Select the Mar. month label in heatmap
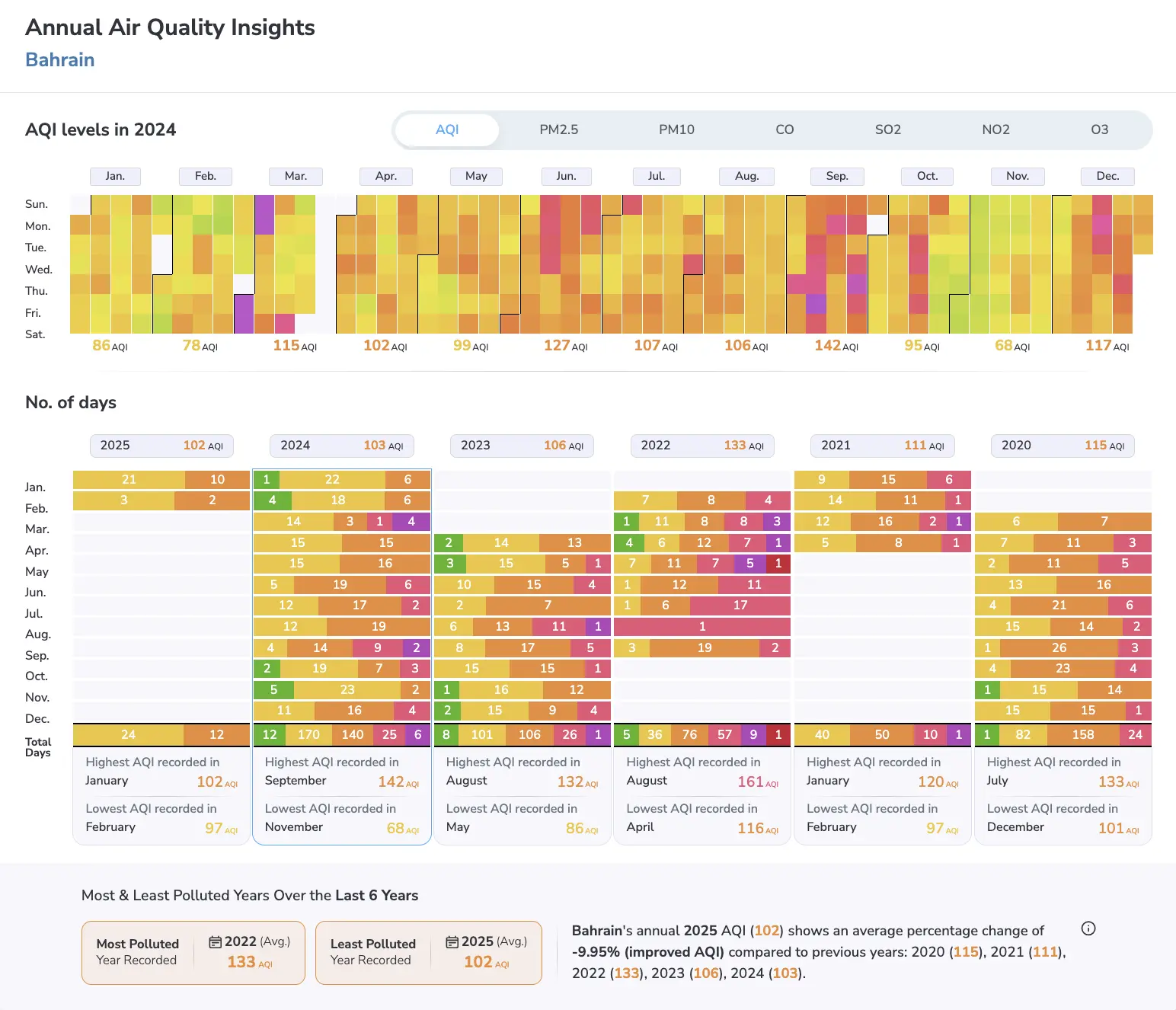 [296, 176]
